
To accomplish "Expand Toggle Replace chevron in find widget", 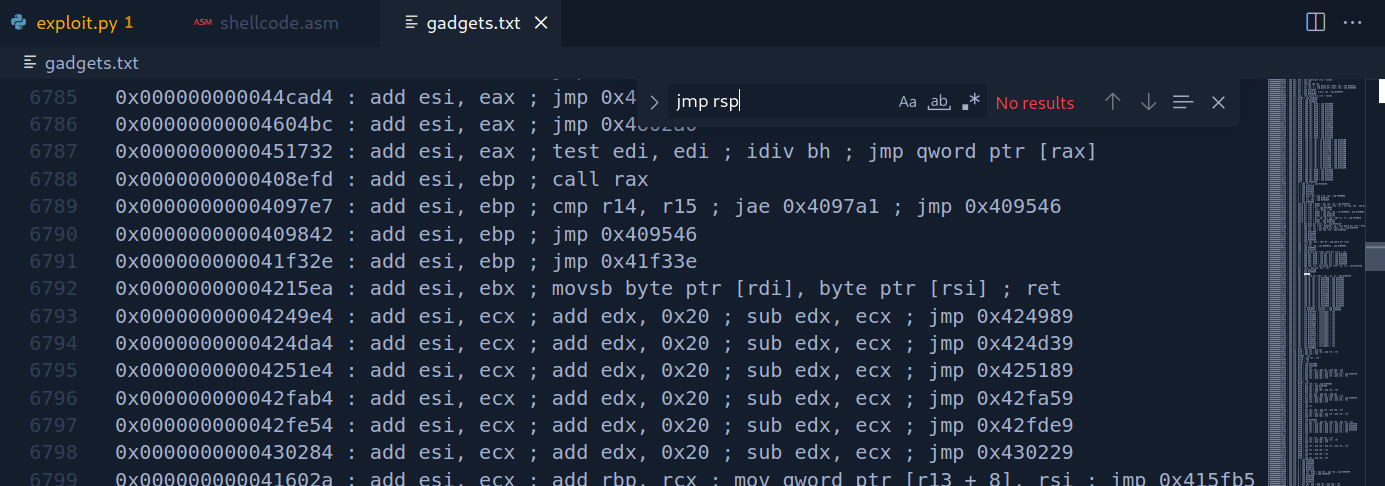I will click(654, 102).
